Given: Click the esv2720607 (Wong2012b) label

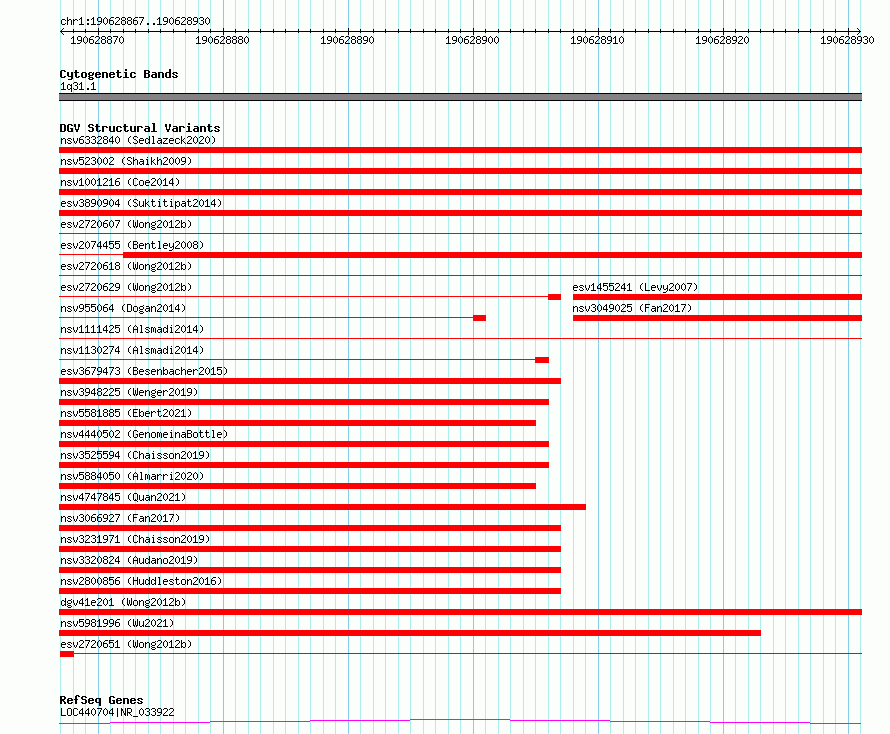Looking at the screenshot, I should pos(126,224).
